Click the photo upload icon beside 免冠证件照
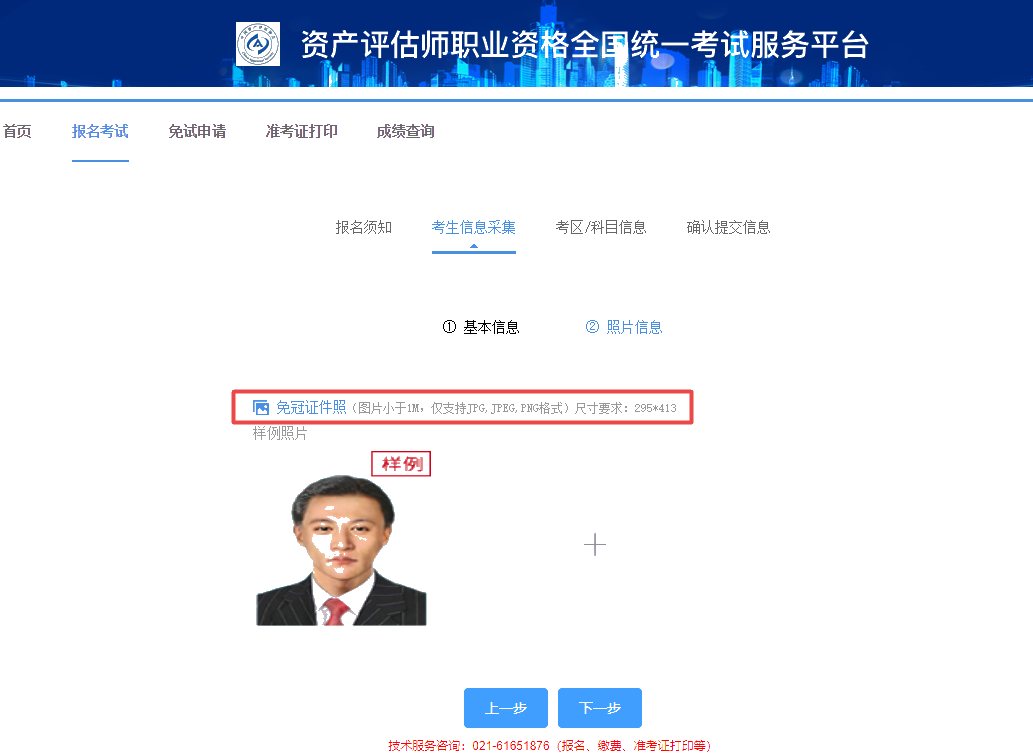 point(259,406)
